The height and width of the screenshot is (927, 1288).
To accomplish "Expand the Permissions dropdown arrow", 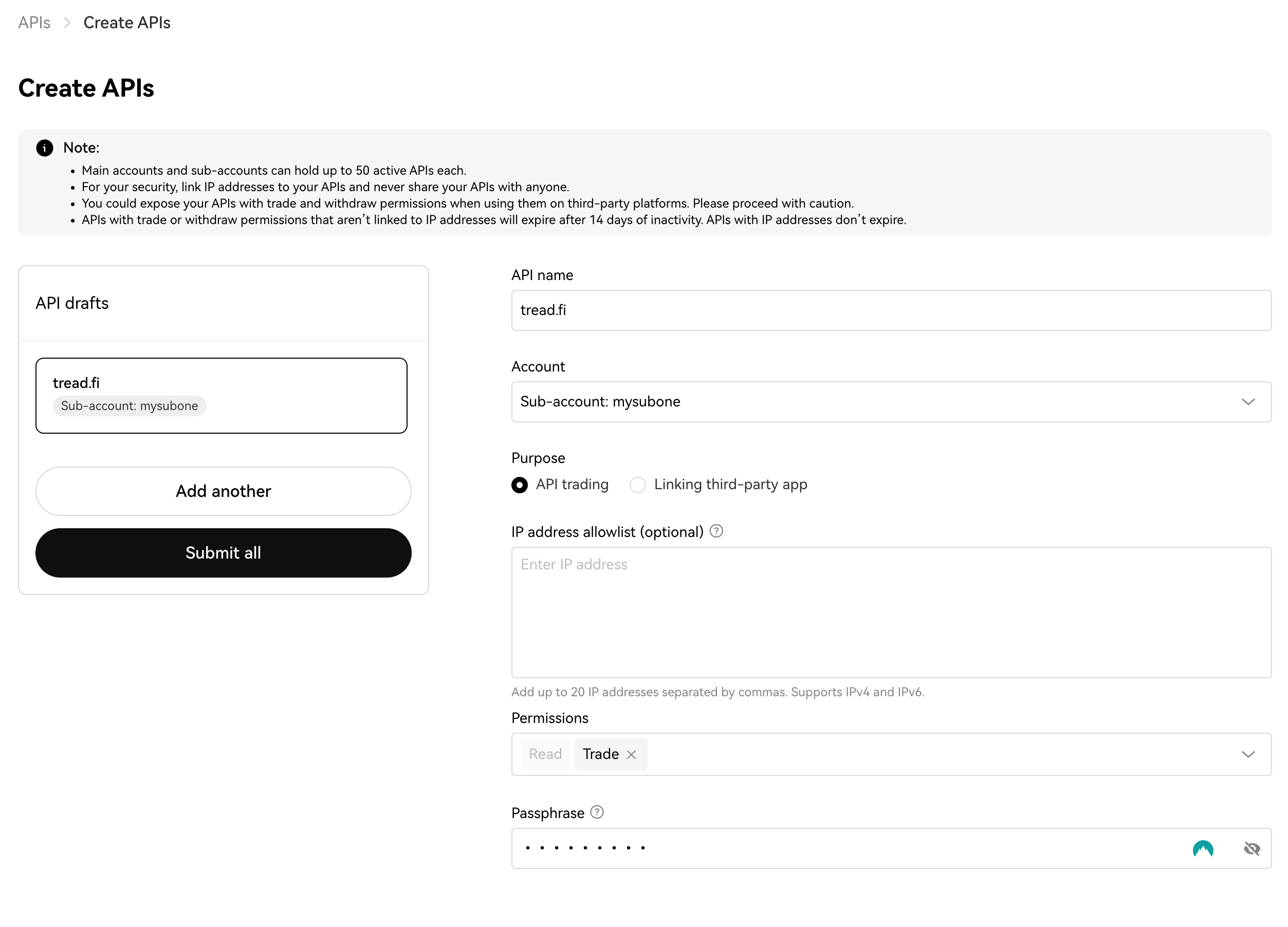I will pos(1248,754).
